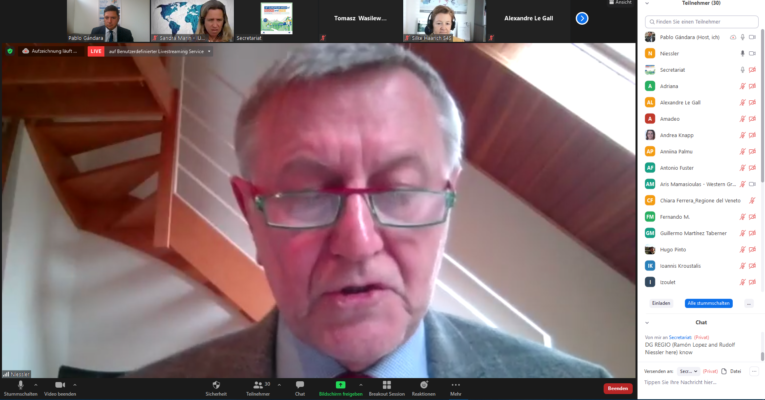765x400 pixels.
Task: Open arrow menu next to Teilnehmer button
Action: point(279,385)
